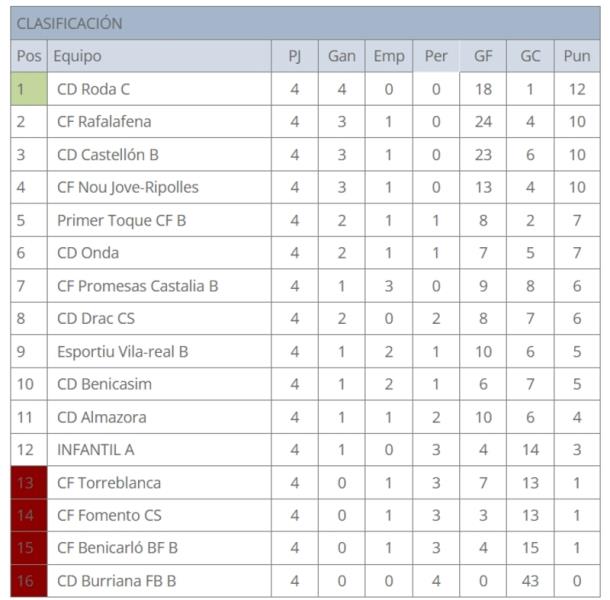Click the green position 1 cell
Viewport: 610px width, 600px height.
(x=28, y=89)
